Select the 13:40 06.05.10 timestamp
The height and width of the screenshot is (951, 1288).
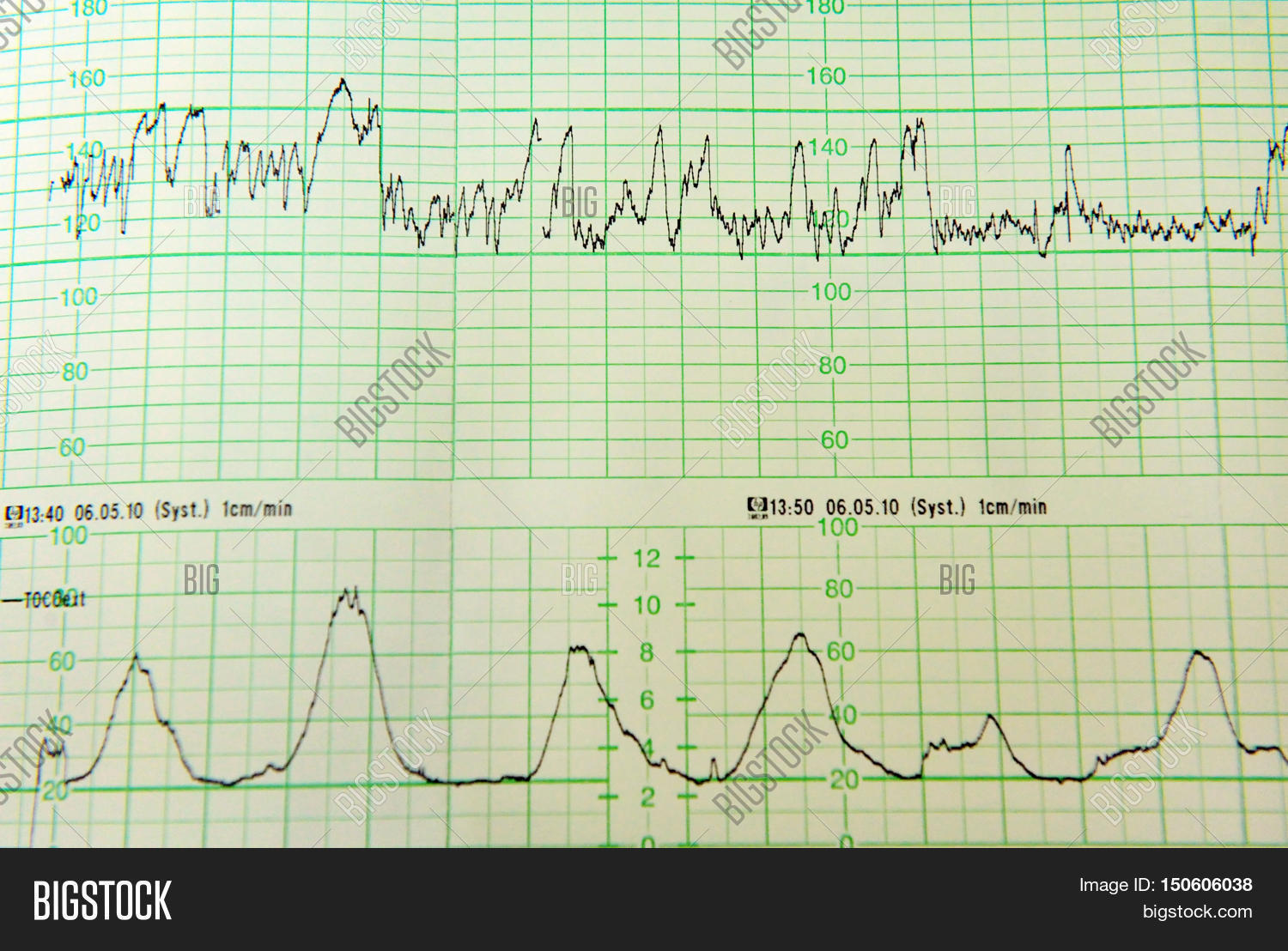(x=83, y=513)
